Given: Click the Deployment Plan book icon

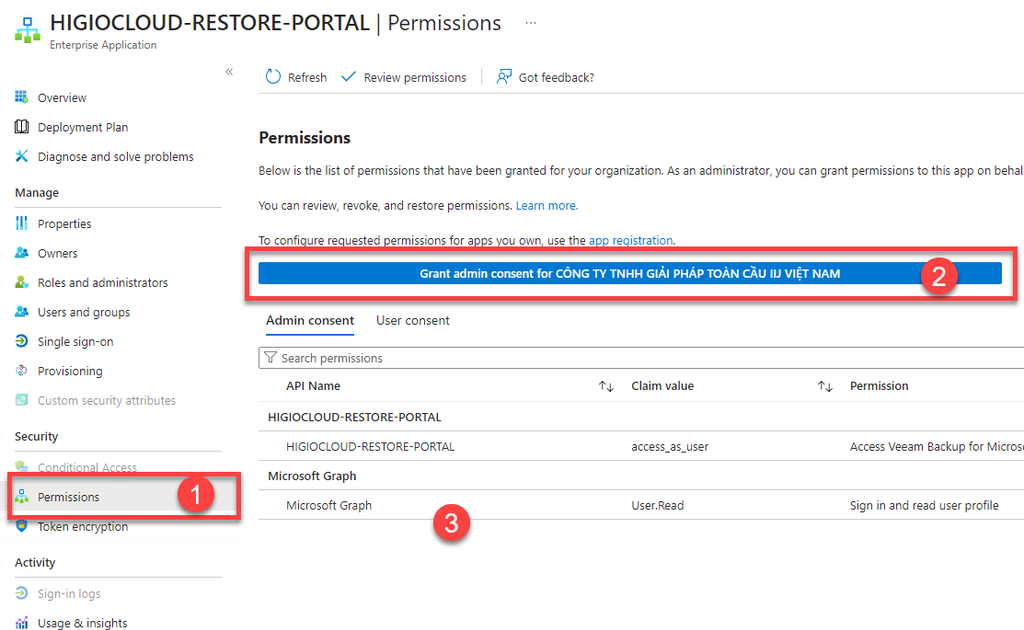Looking at the screenshot, I should coord(22,127).
